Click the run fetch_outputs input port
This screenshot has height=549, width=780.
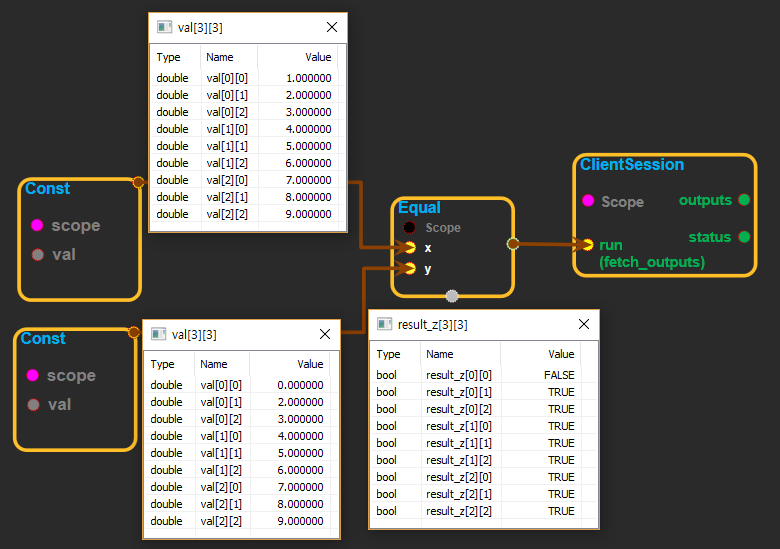588,244
